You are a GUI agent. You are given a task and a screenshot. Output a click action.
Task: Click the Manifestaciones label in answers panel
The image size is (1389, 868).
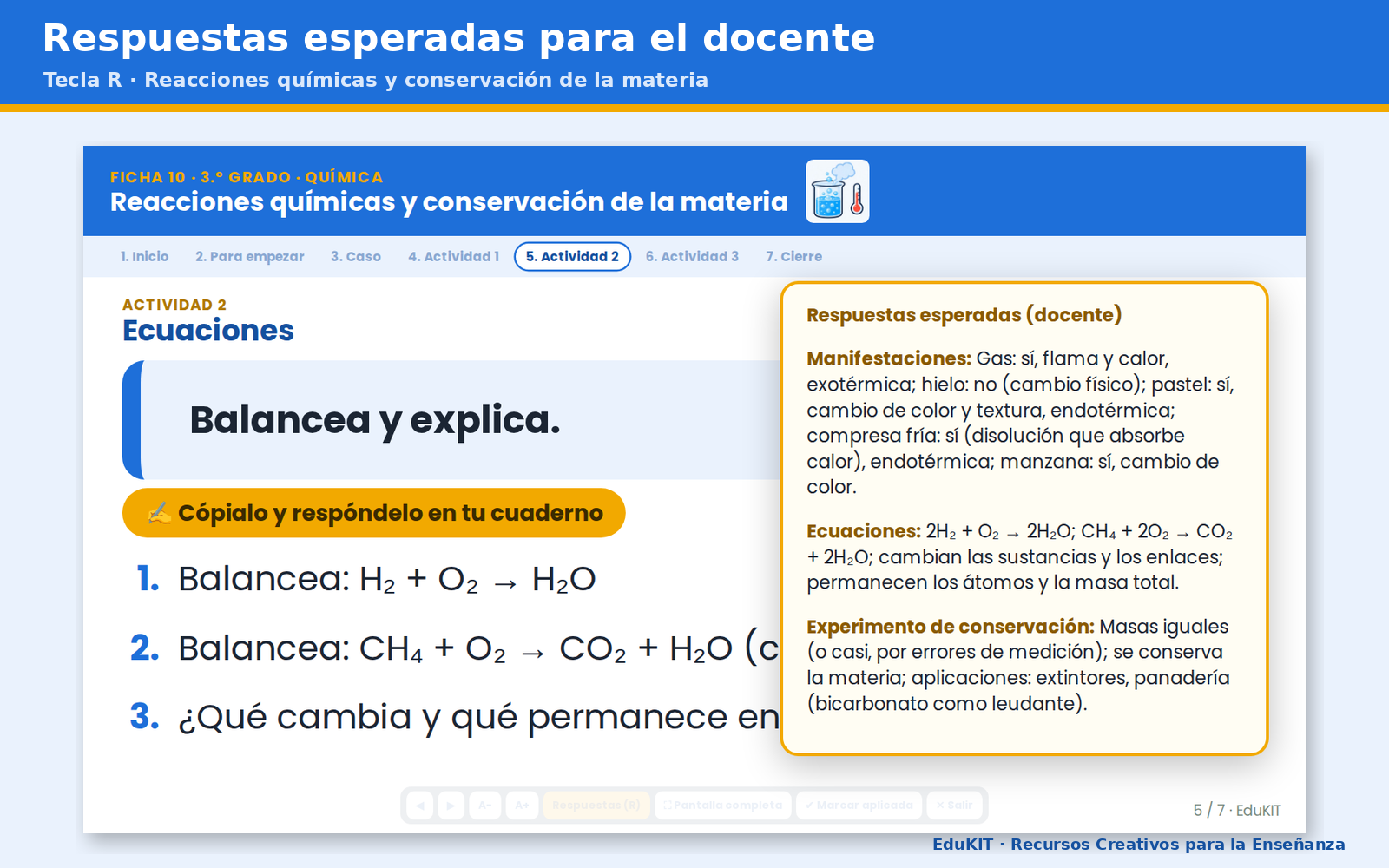tap(889, 358)
